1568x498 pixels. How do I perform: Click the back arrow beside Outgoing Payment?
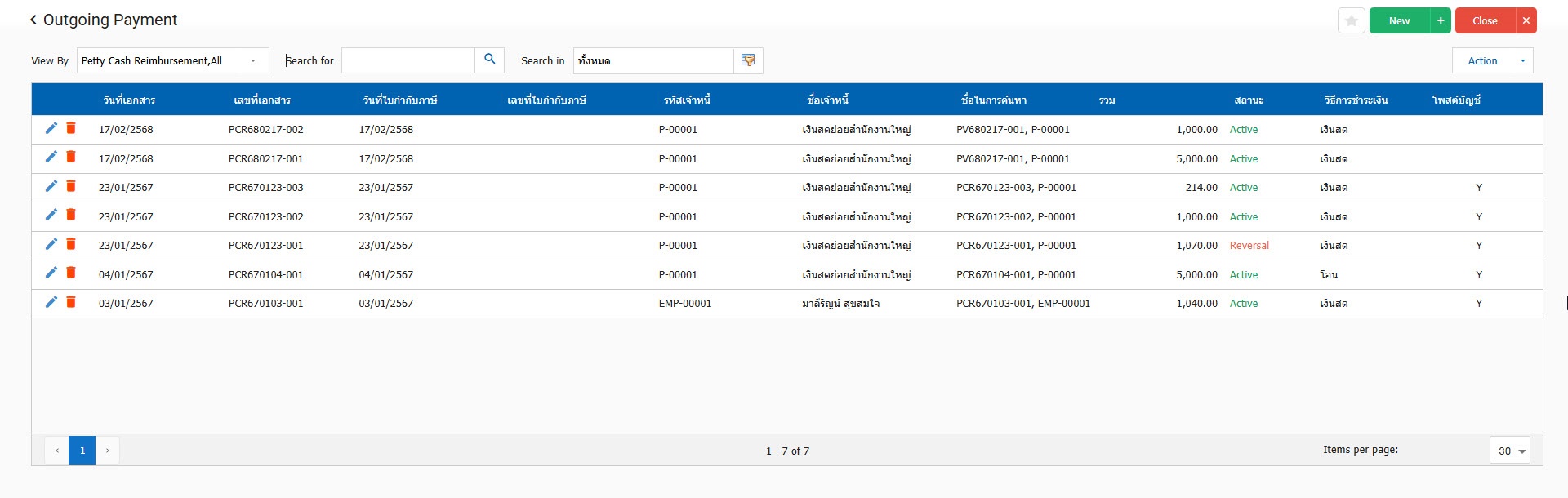tap(33, 20)
